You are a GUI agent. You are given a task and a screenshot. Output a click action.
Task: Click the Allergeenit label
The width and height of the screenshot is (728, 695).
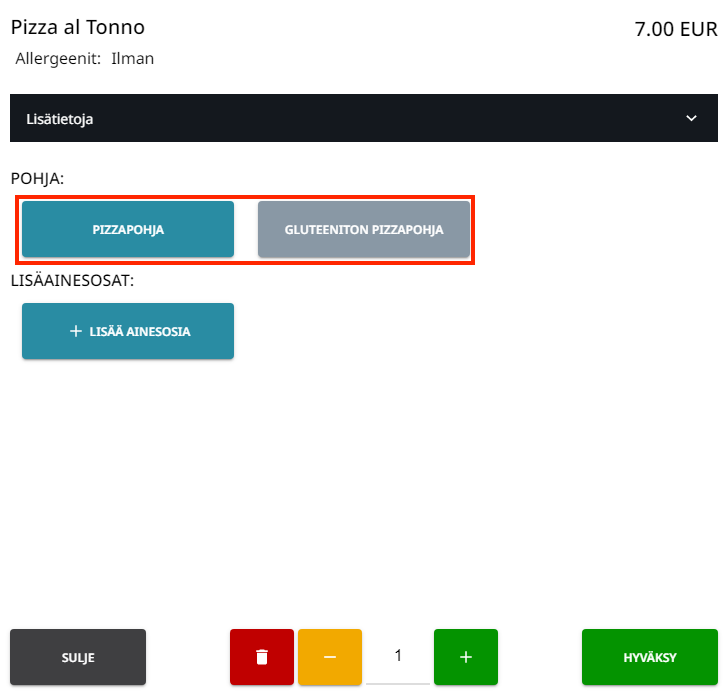point(58,59)
